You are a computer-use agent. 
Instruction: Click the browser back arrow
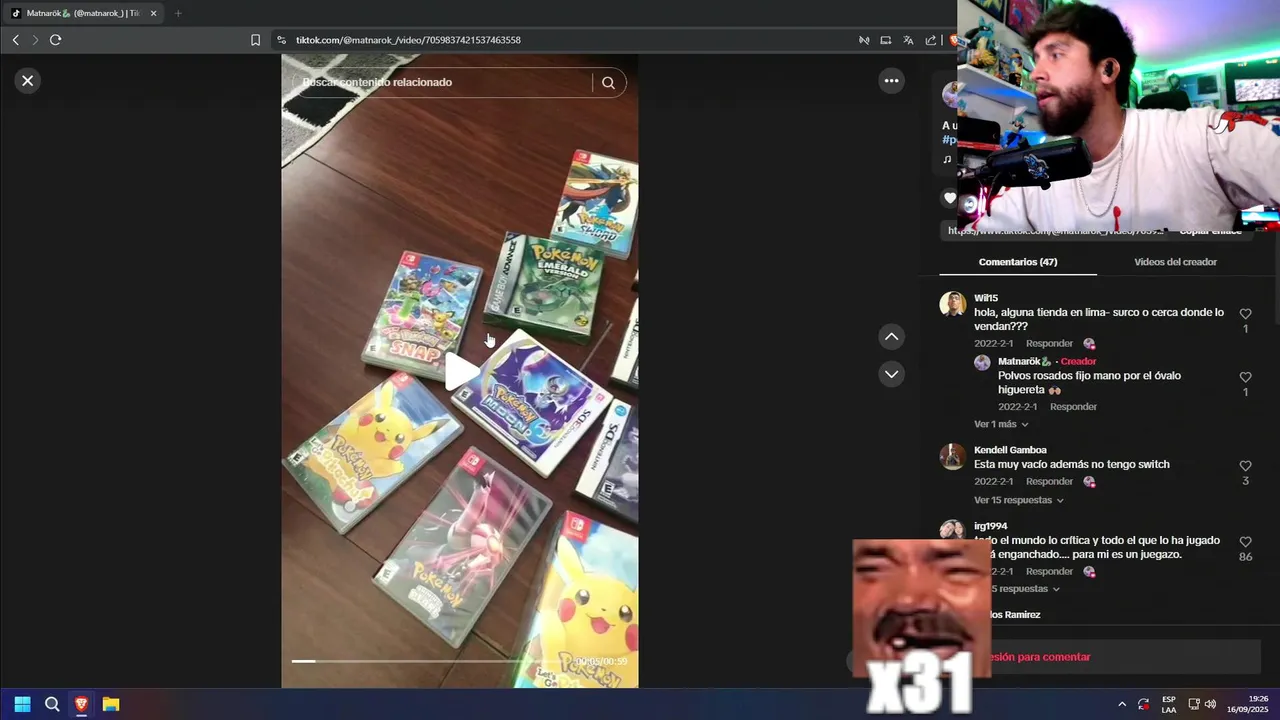pos(15,40)
